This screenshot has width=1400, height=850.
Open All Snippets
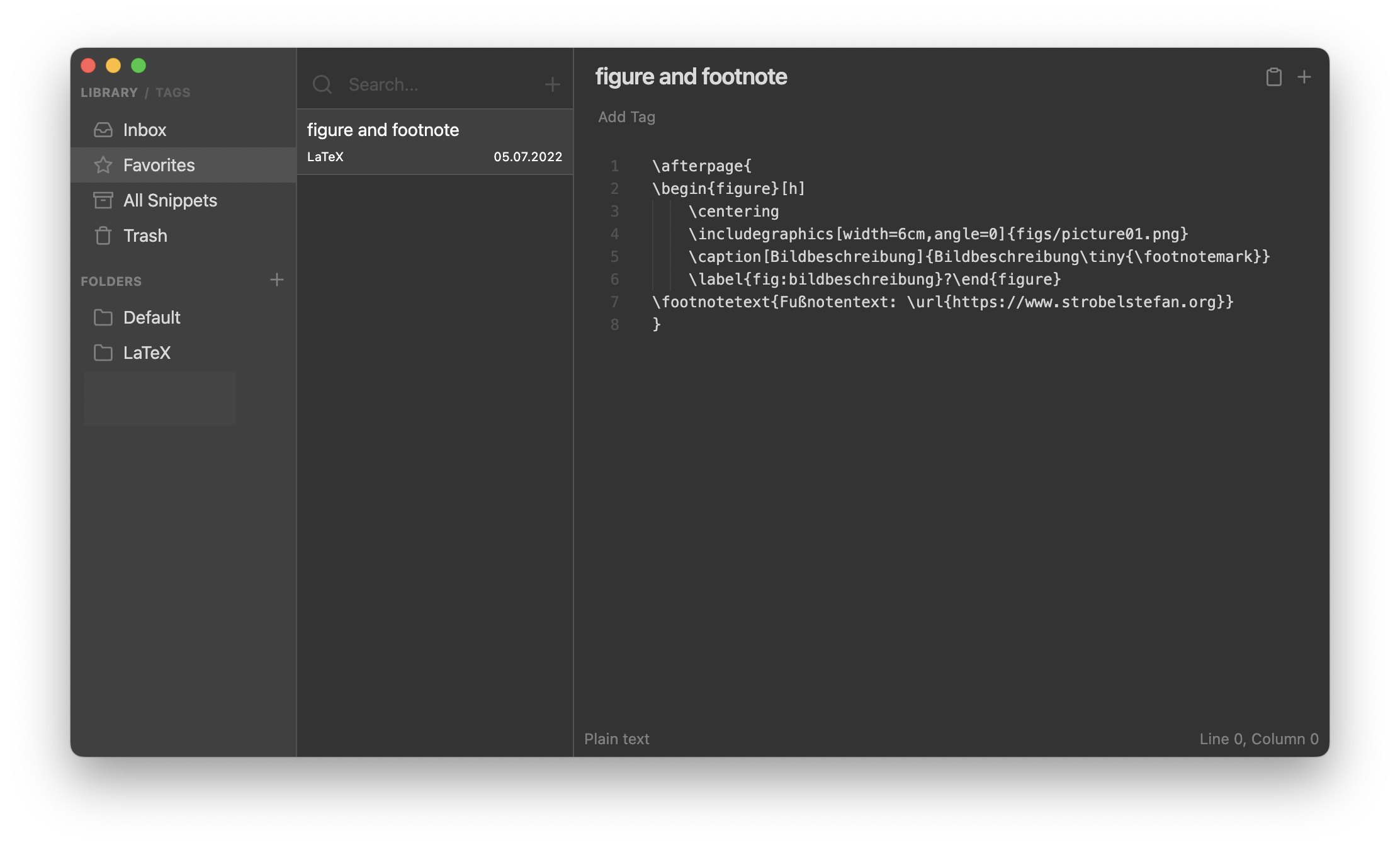(170, 200)
